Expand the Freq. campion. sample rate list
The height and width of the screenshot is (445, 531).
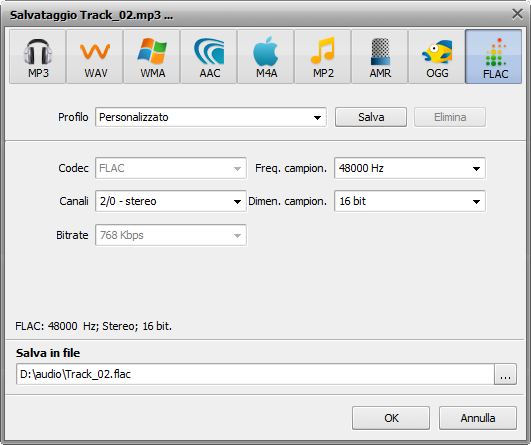(x=410, y=168)
